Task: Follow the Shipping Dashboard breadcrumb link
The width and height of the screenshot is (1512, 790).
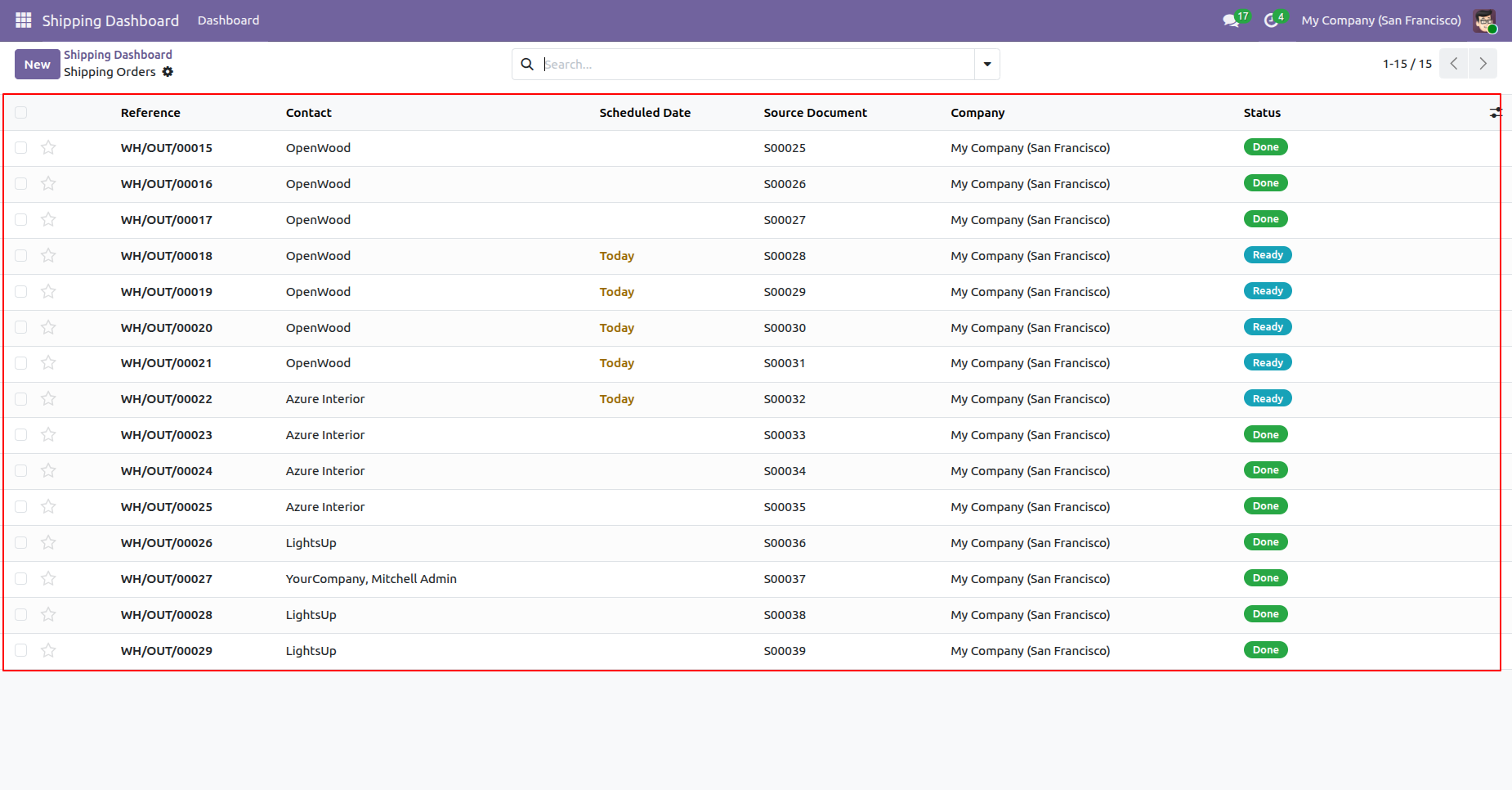Action: coord(118,55)
